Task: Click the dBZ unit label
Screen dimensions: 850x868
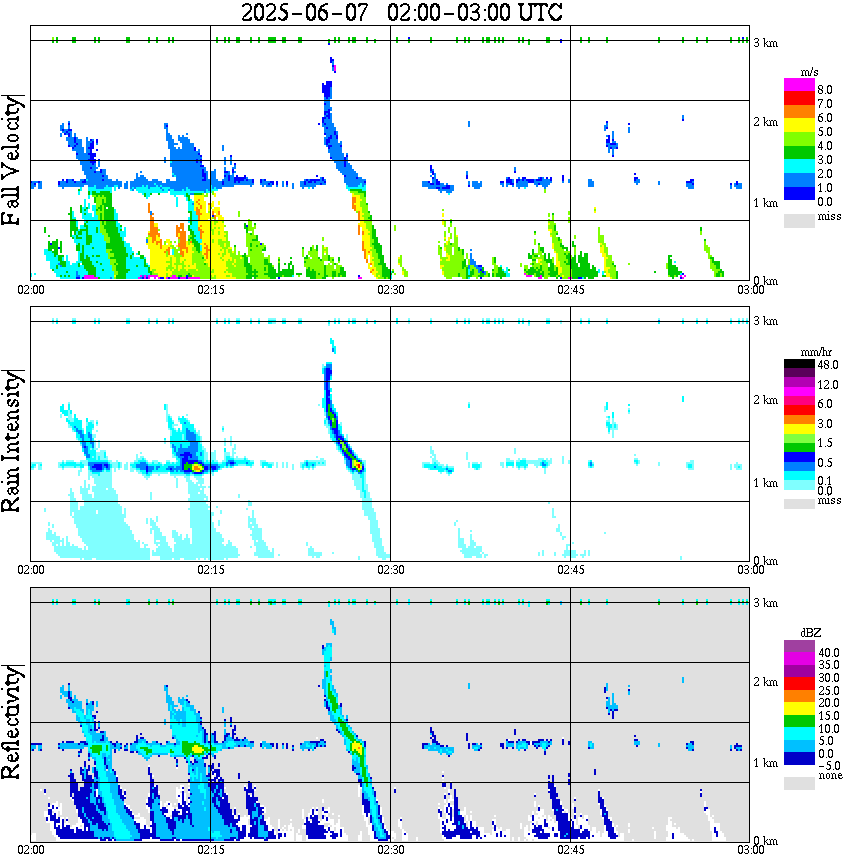Action: pos(810,633)
